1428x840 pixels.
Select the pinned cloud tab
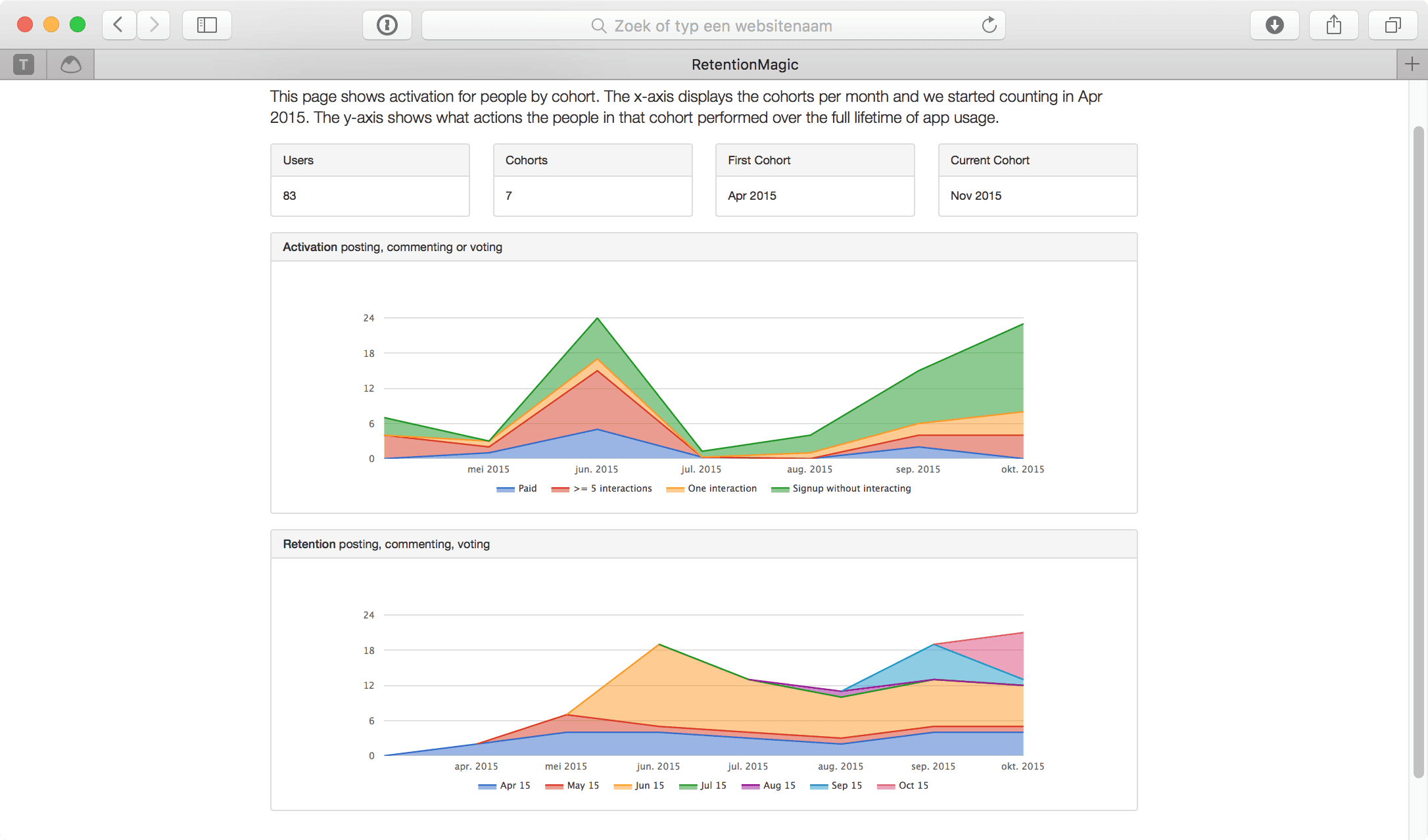70,64
